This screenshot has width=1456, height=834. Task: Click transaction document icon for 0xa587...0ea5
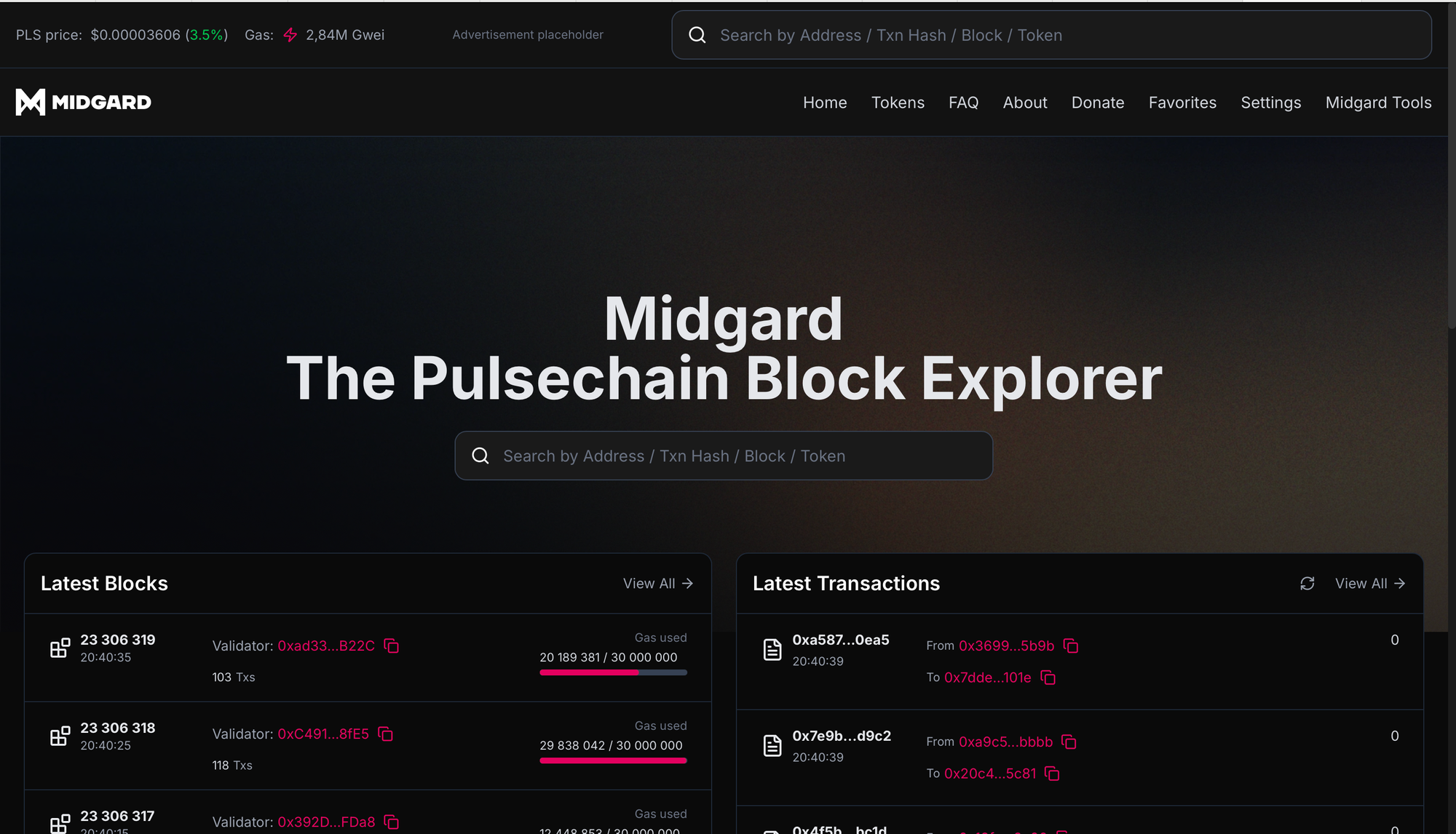pos(772,649)
